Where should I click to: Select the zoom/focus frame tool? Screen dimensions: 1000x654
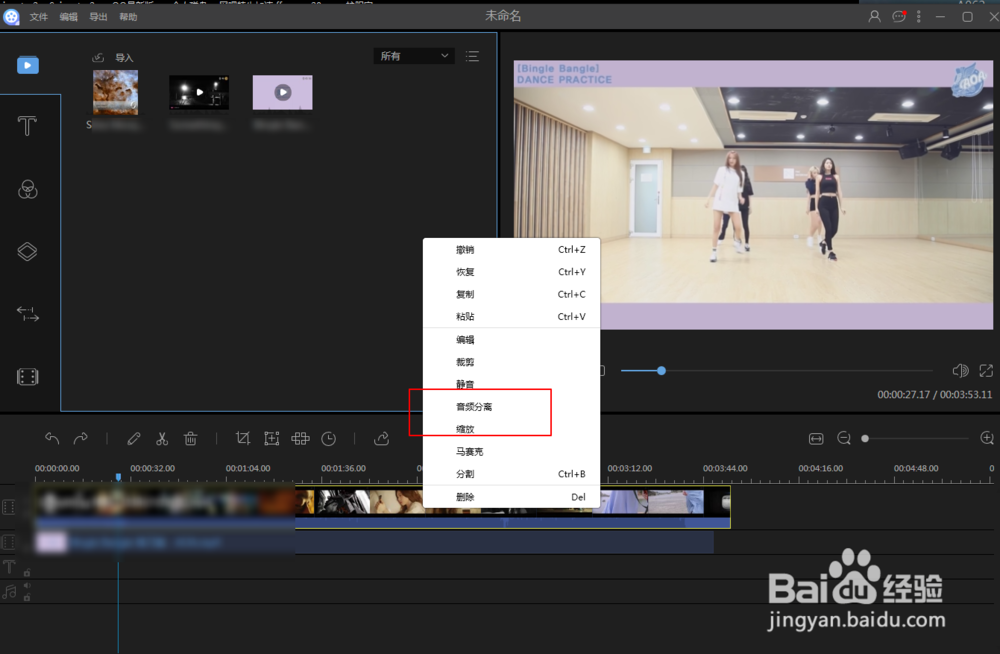pyautogui.click(x=272, y=438)
